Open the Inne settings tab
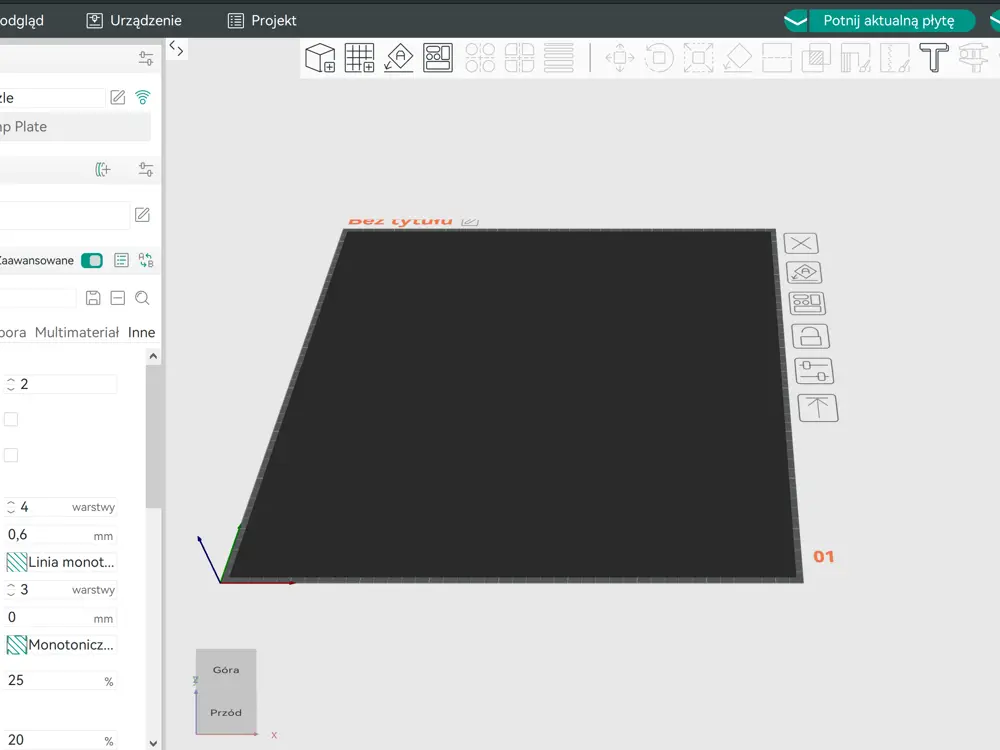Image resolution: width=1000 pixels, height=750 pixels. pyautogui.click(x=142, y=332)
